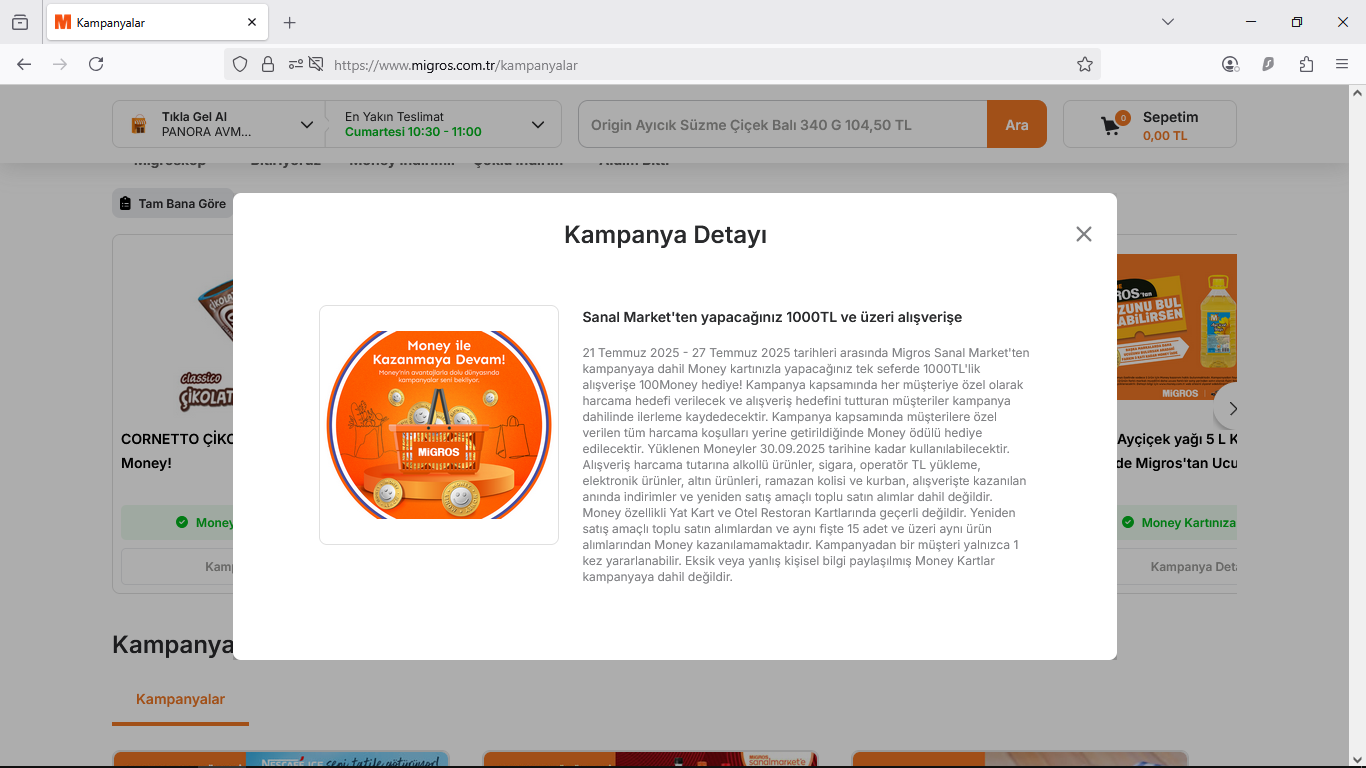Select the Kampanyalar browser tab
Screen dimensions: 1366x768
click(x=156, y=22)
